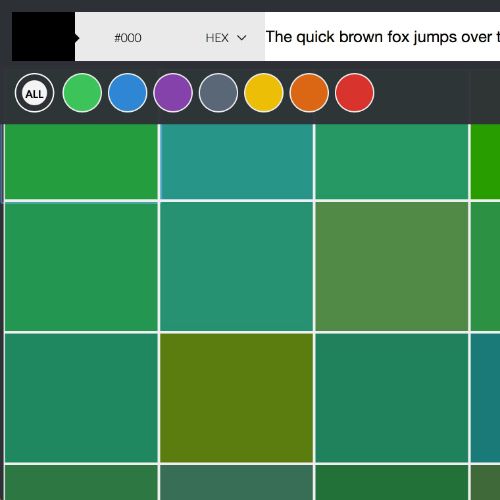
Task: Pick the bright lime green swatch at right edge
Action: [x=486, y=161]
